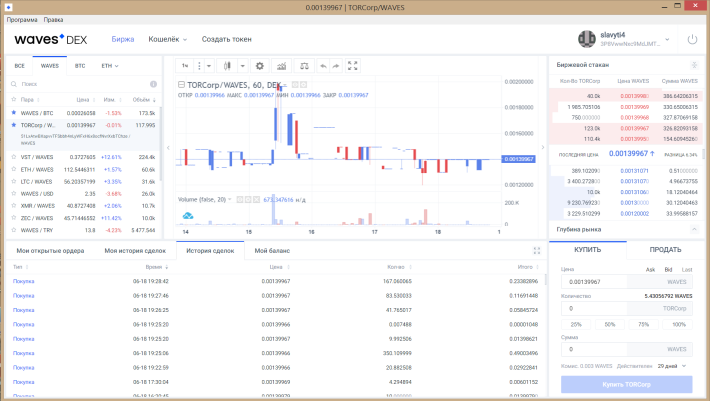Open the Программа menu
Image resolution: width=710 pixels, height=401 pixels.
22,19
